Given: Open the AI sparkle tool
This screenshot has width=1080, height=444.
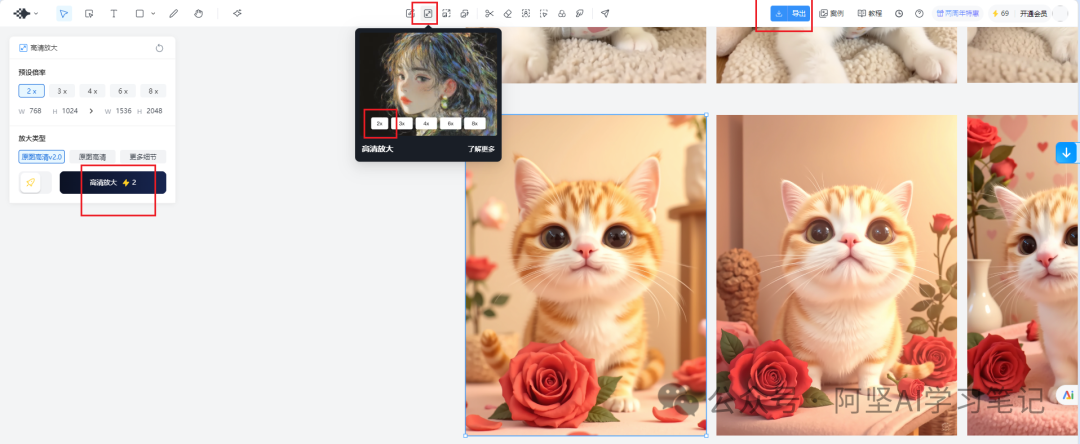Looking at the screenshot, I should (x=237, y=13).
